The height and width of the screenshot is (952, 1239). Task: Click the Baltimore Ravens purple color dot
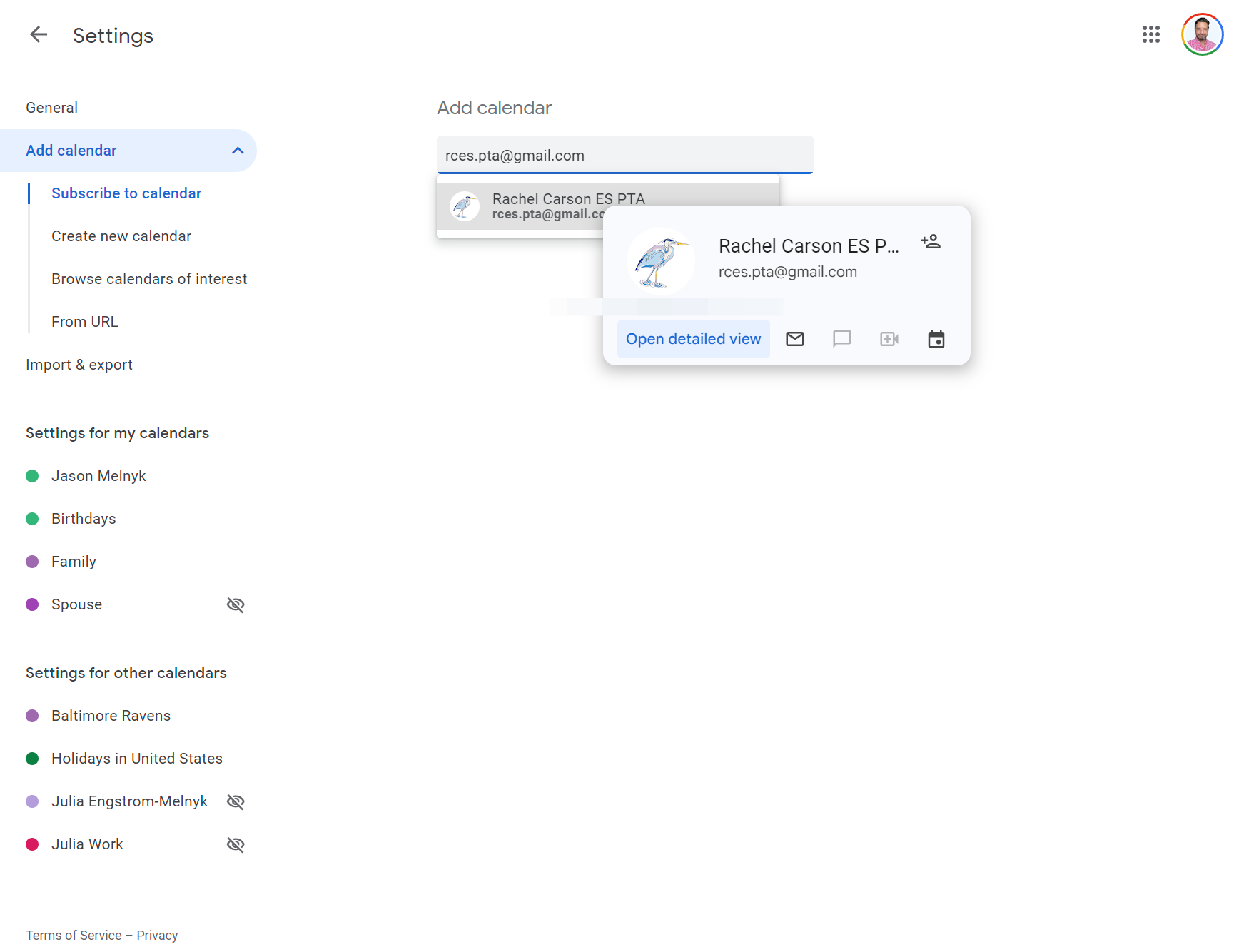32,716
